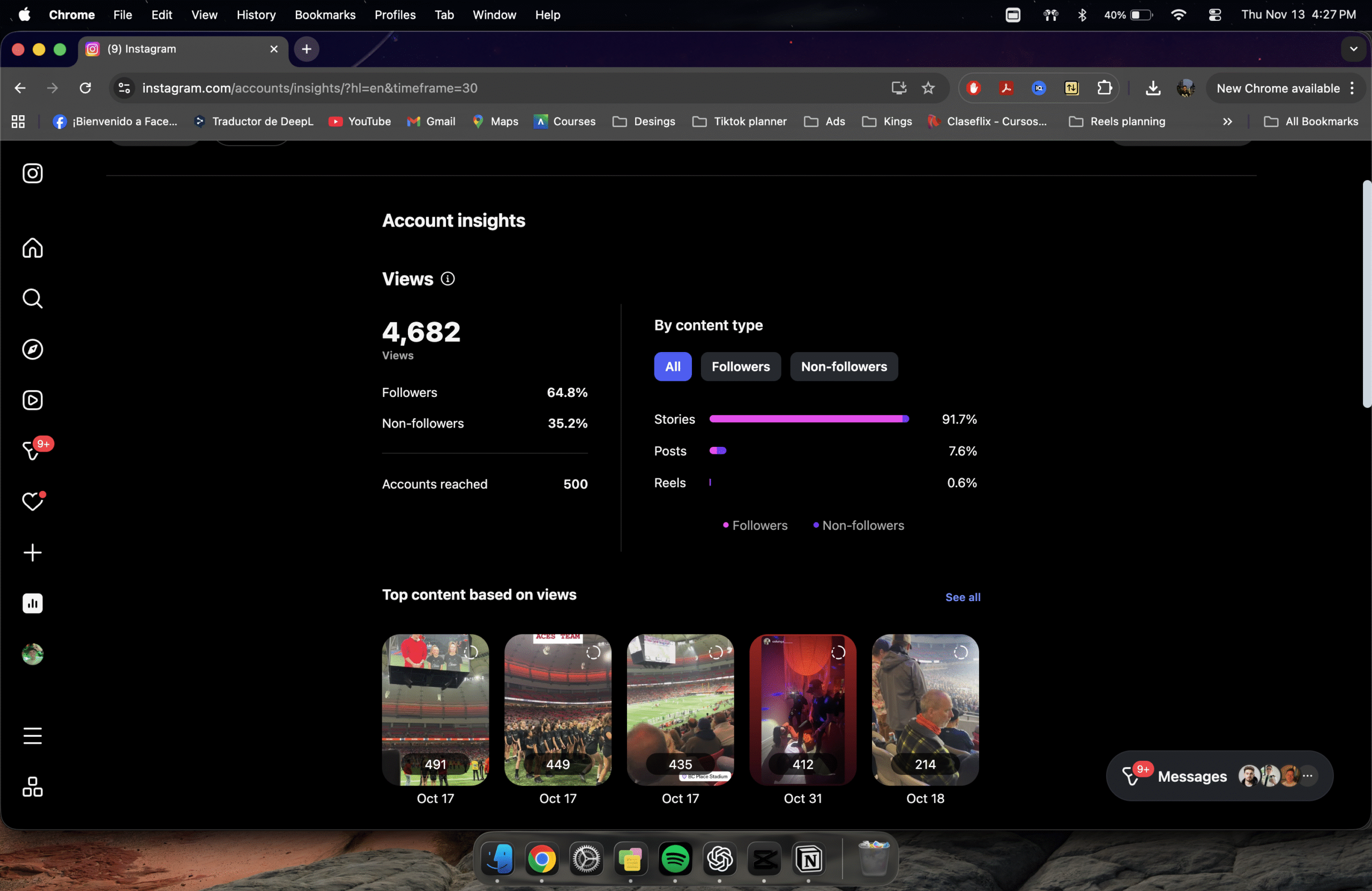Click the Create plus icon in the sidebar
The height and width of the screenshot is (891, 1372).
(32, 553)
